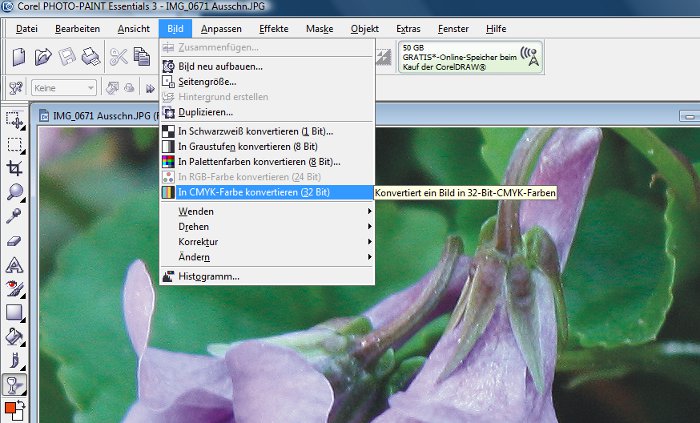Open the Effekte menu
Viewport: 700px width, 423px height.
274,29
